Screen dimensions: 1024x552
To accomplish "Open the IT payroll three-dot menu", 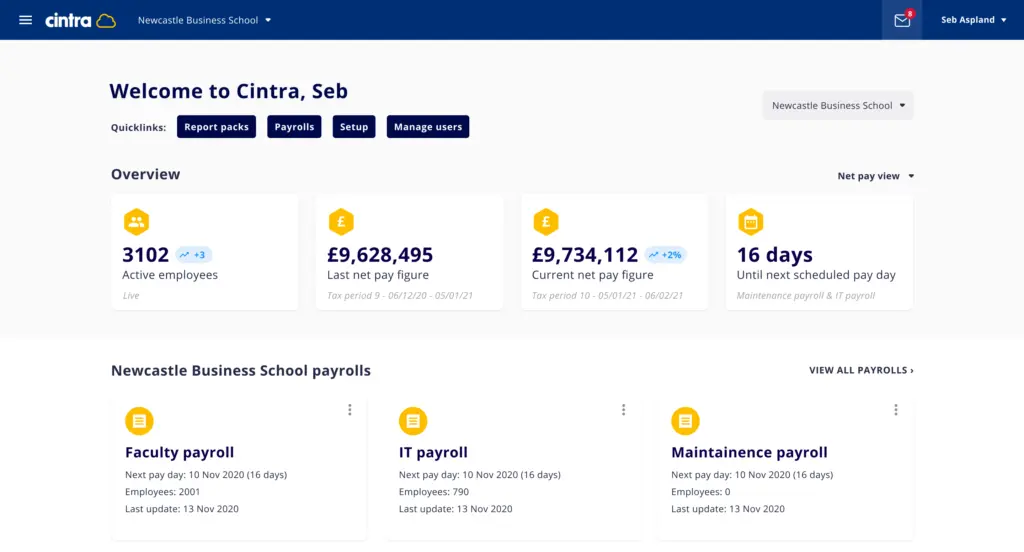I will (623, 410).
